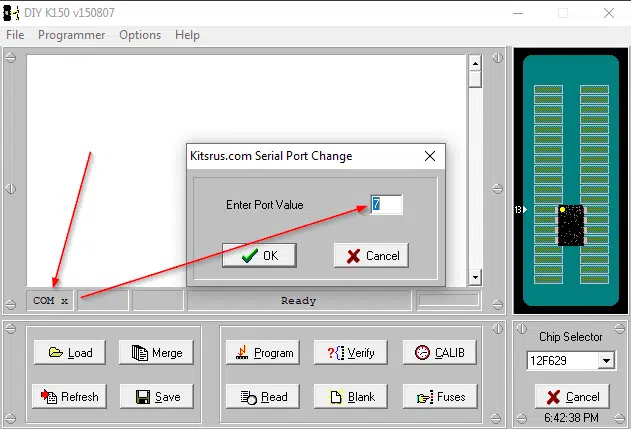
Task: Click the 12F629 chip combo box
Action: pos(571,360)
